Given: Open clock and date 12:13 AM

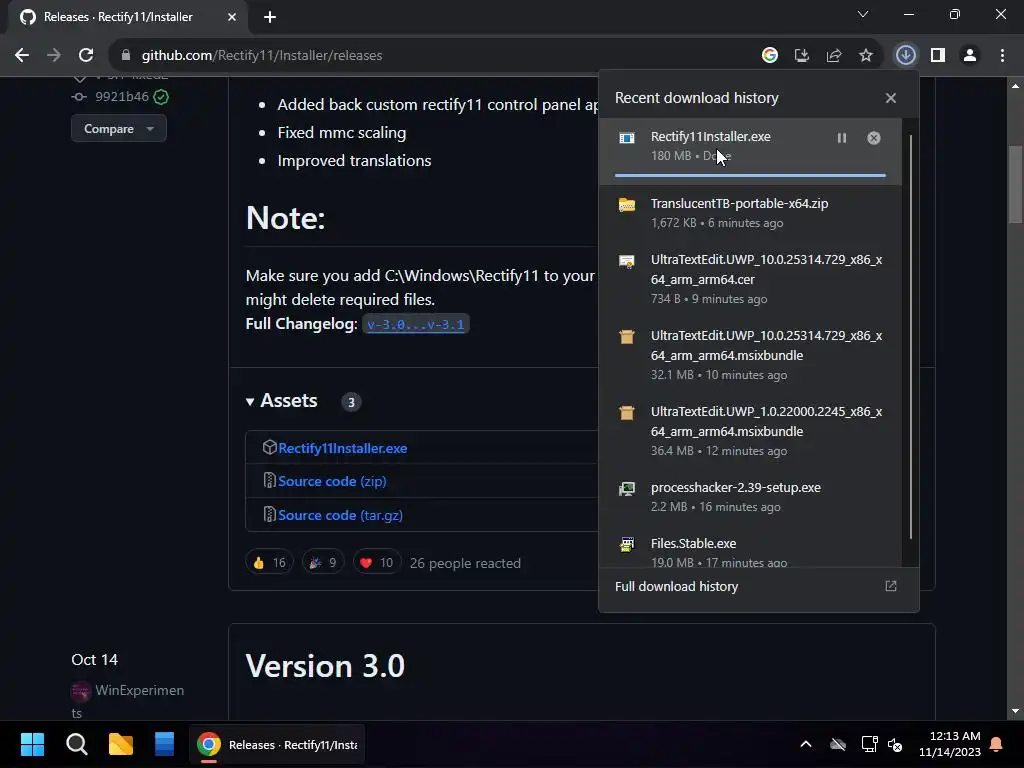Looking at the screenshot, I should click(x=950, y=744).
